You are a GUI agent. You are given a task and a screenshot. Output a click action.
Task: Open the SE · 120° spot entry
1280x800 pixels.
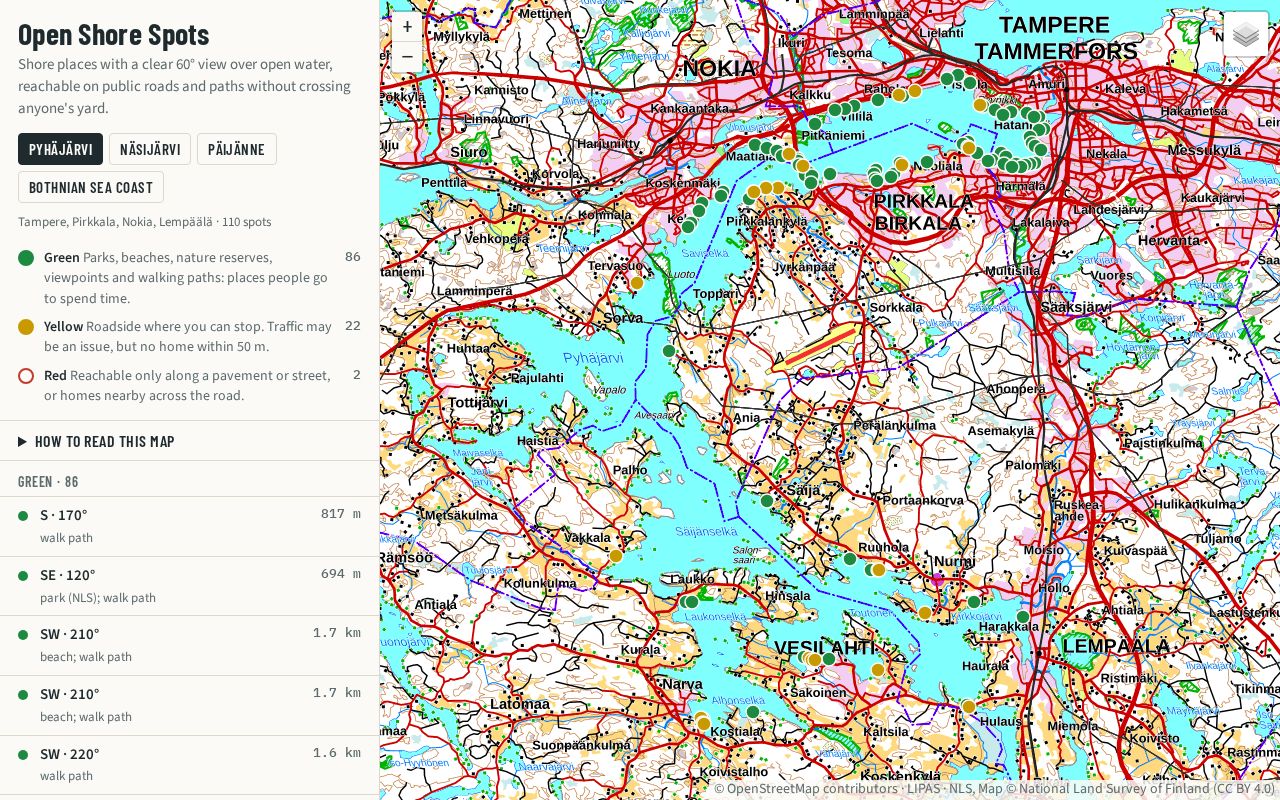point(190,586)
